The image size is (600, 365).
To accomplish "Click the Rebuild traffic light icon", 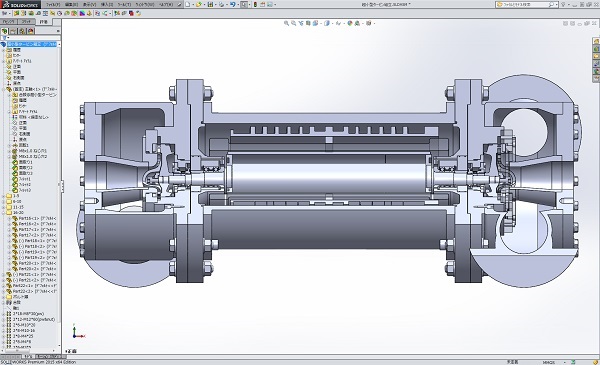I will click(x=255, y=5).
